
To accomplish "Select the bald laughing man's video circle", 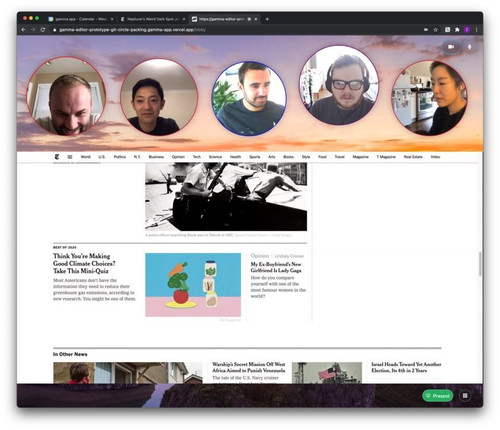I will pyautogui.click(x=66, y=96).
